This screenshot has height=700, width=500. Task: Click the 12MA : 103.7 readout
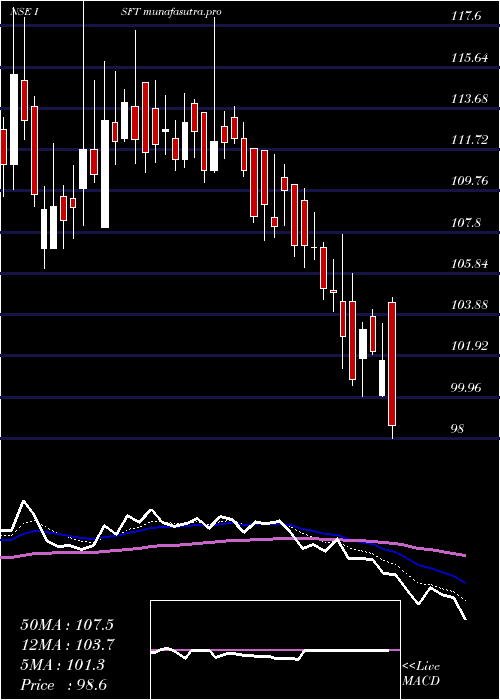tap(68, 645)
